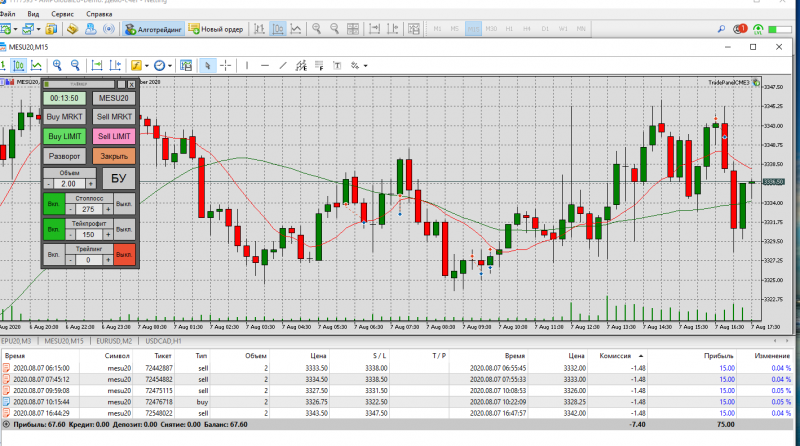Image resolution: width=800 pixels, height=446 pixels.
Task: Zoom out the chart with magnifier minus
Action: click(x=76, y=65)
